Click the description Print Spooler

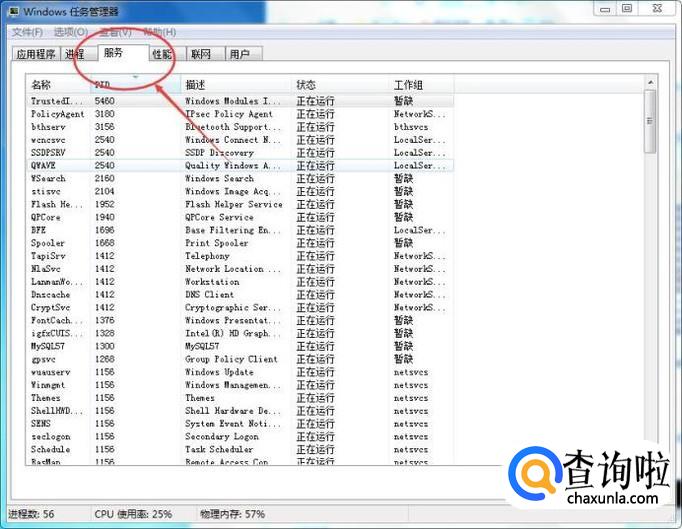[217, 243]
